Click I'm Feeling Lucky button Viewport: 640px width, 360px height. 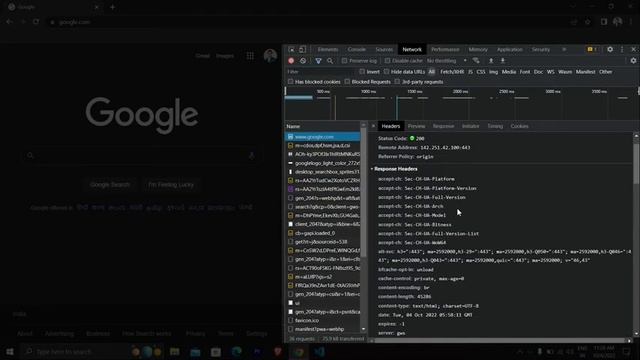point(171,184)
